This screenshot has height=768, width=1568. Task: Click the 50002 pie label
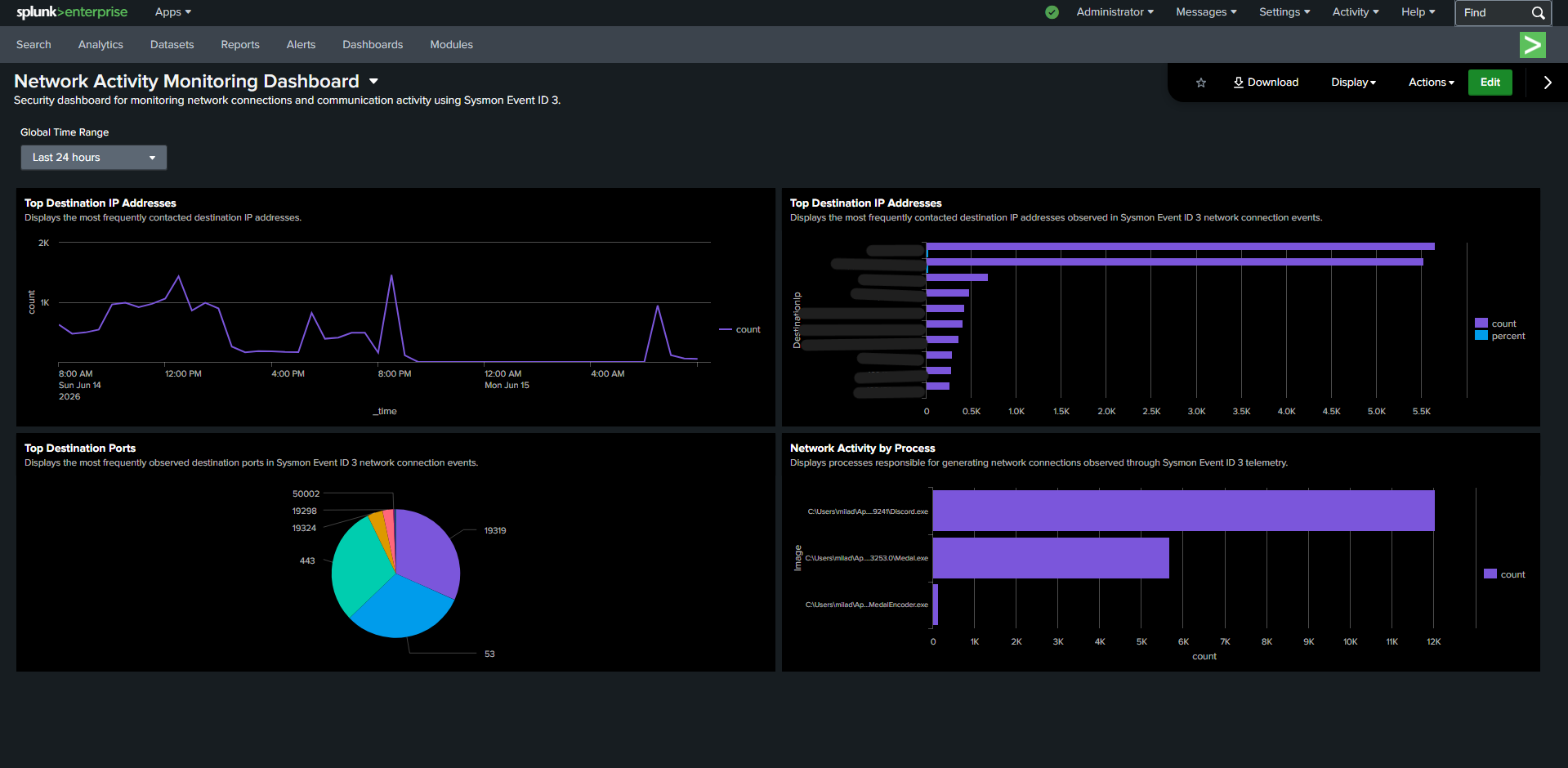pos(306,494)
